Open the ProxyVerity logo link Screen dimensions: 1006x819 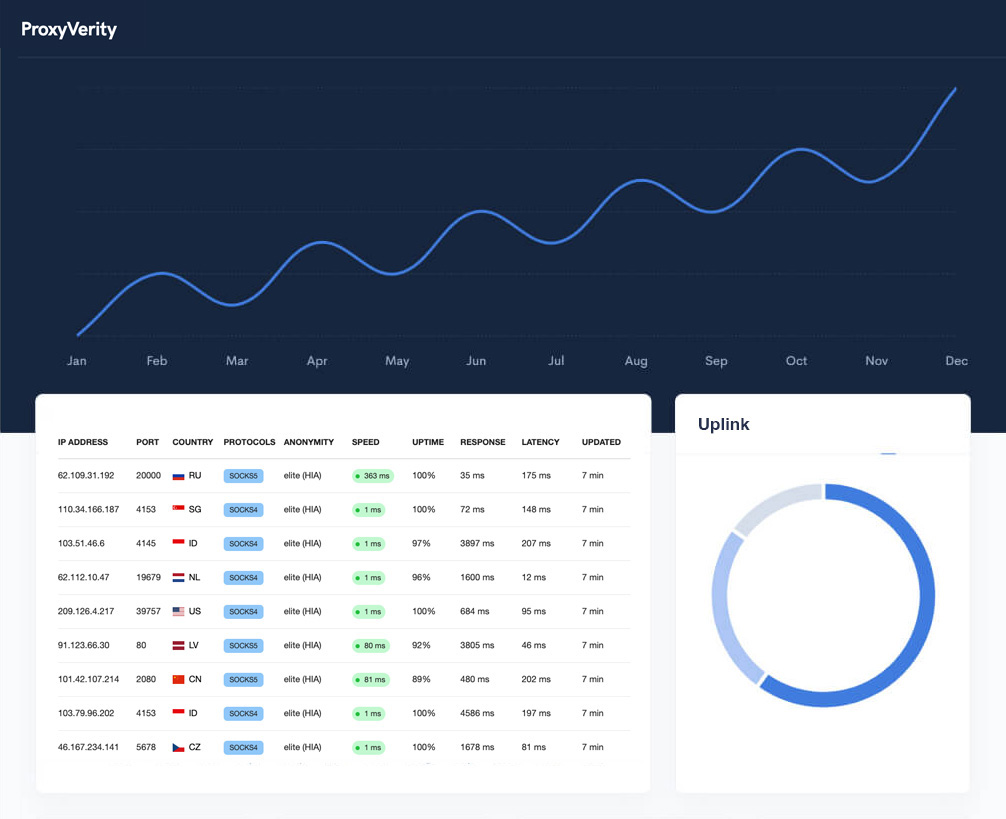pos(69,29)
